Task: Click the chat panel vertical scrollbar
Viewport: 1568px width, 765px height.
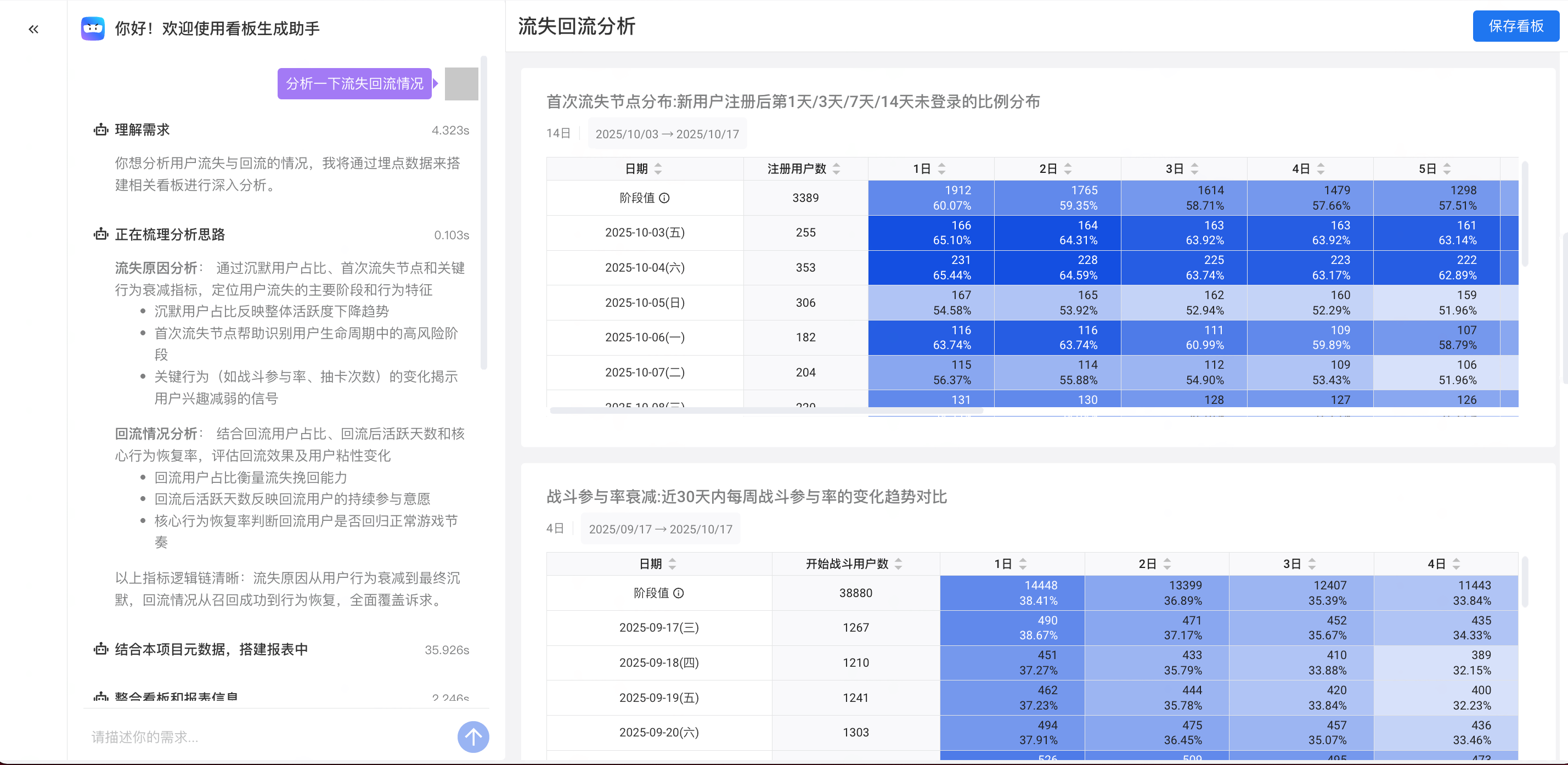Action: pyautogui.click(x=484, y=213)
